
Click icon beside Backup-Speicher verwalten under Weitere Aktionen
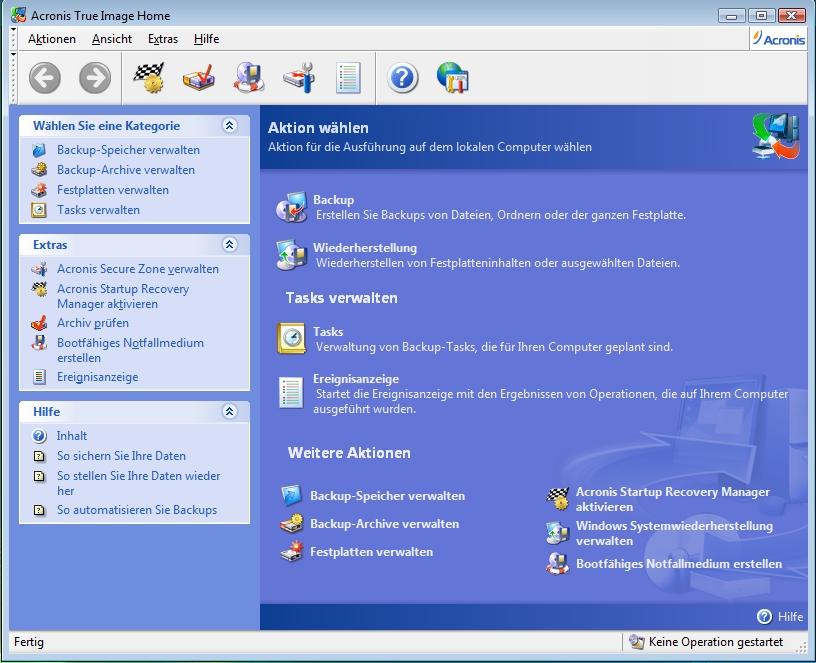click(291, 495)
